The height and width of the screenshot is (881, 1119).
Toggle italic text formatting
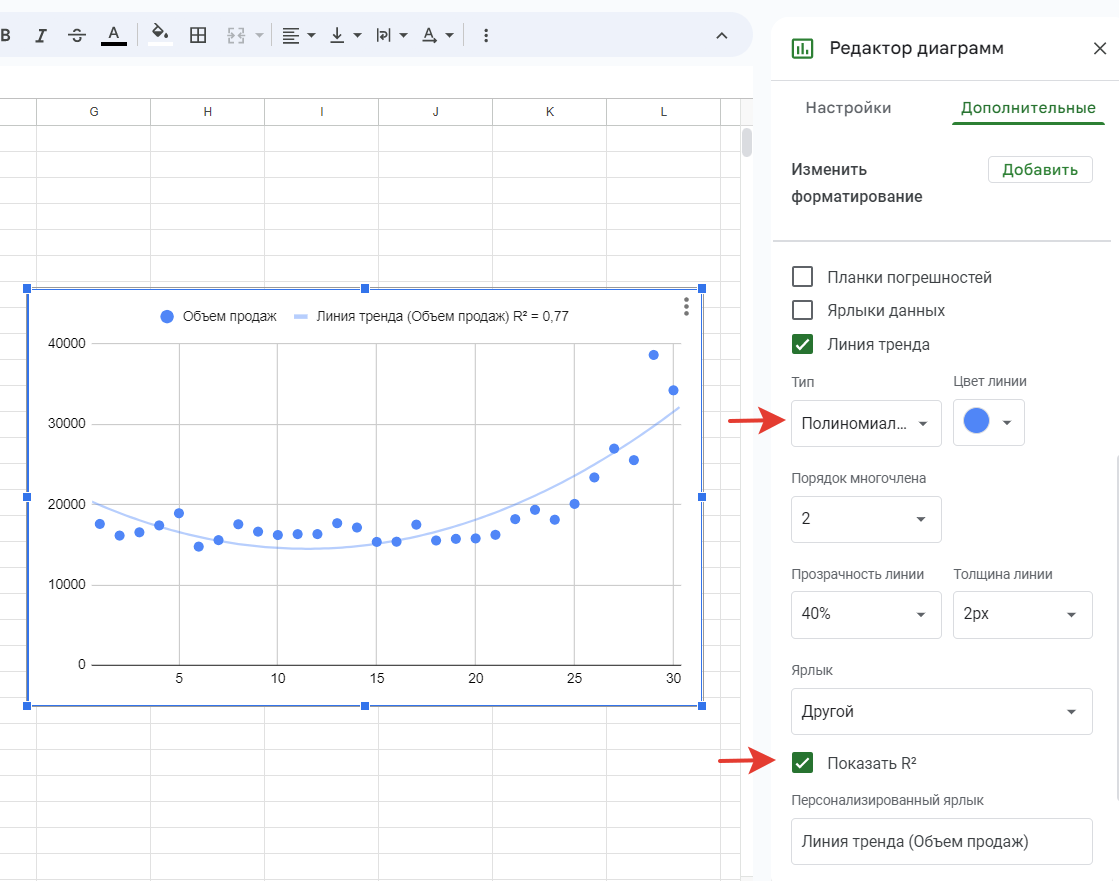41,35
